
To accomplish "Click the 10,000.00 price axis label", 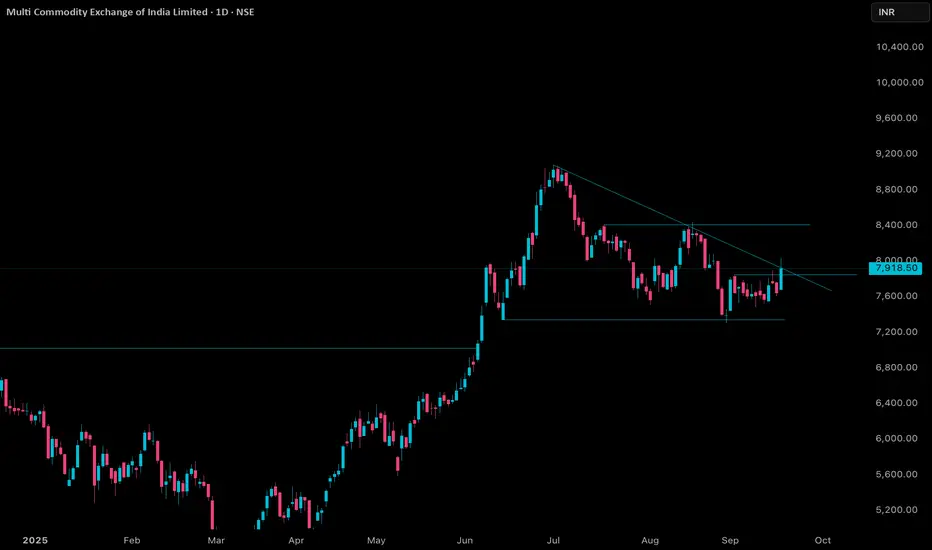I will pyautogui.click(x=899, y=83).
